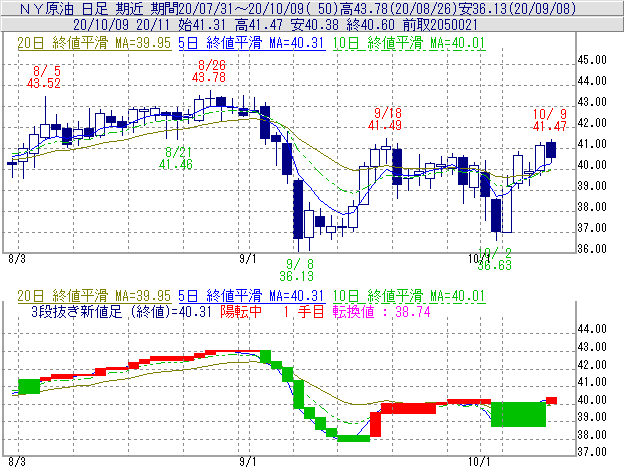Click the upper chart's 5日 終値平滑 MA=40.31 legend

coord(251,43)
